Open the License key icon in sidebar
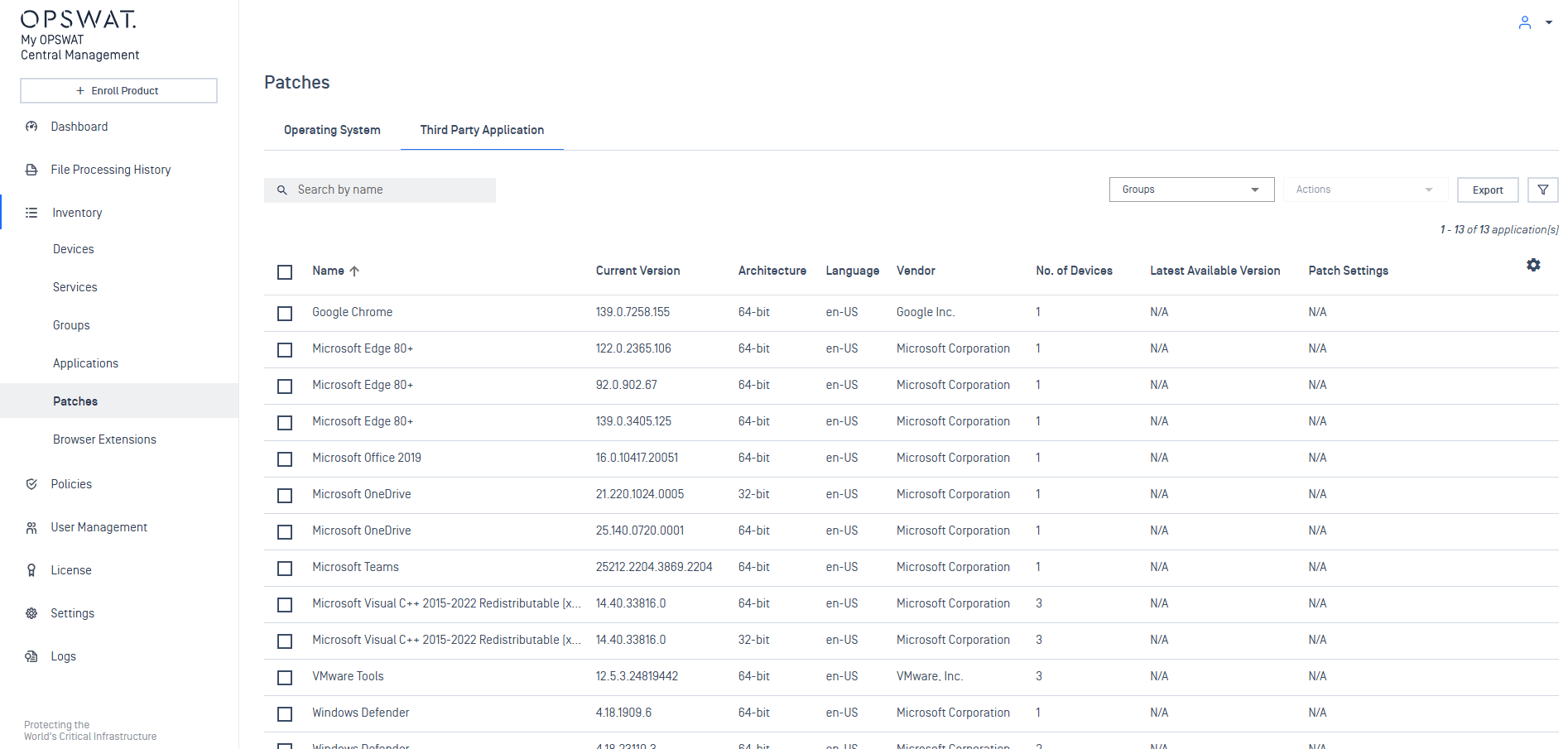 [31, 569]
